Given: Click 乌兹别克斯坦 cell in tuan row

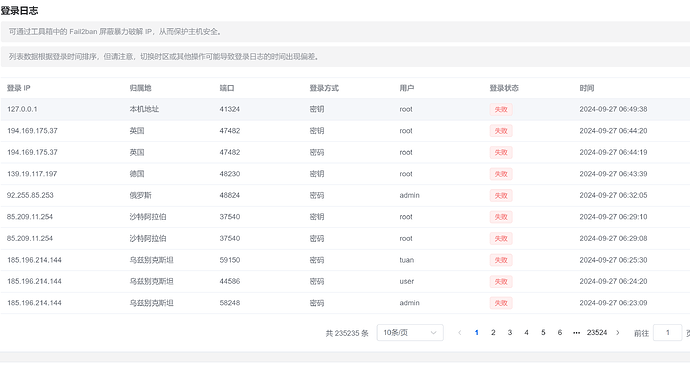Looking at the screenshot, I should point(151,260).
